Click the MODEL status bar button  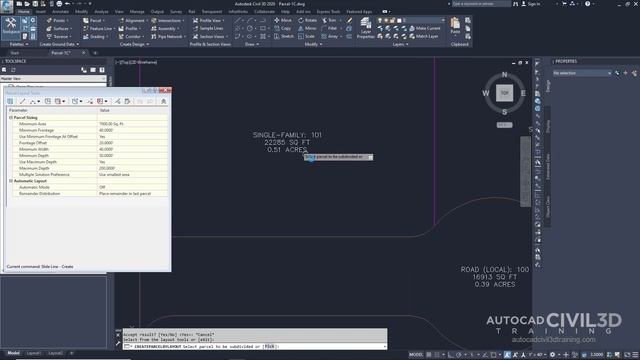[416, 355]
